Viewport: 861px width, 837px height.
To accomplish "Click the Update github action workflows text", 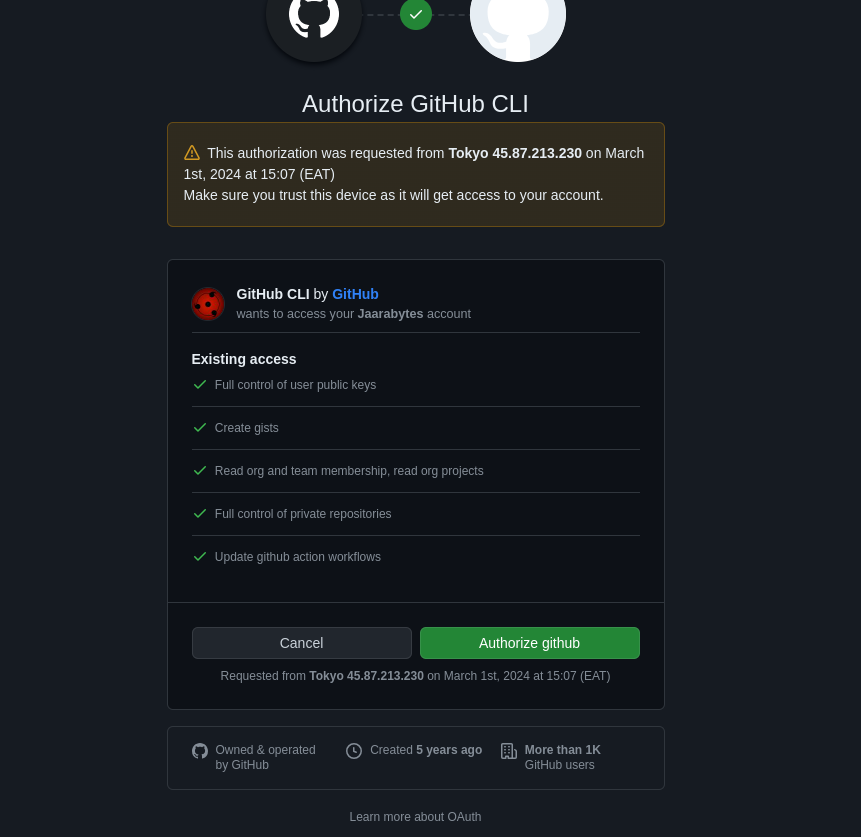I will [298, 557].
